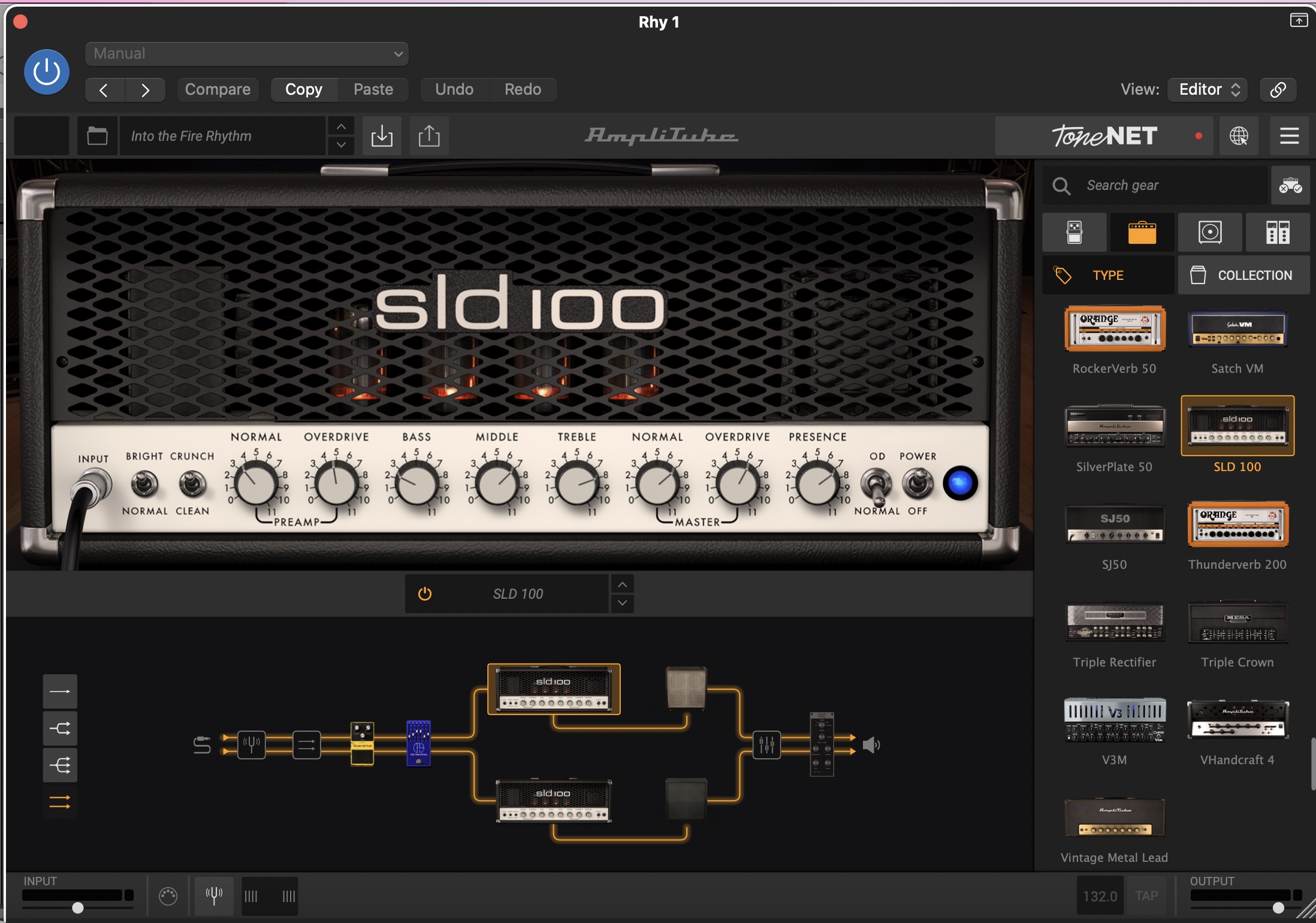This screenshot has width=1316, height=923.
Task: Select the amp heads gear category
Action: 1142,233
